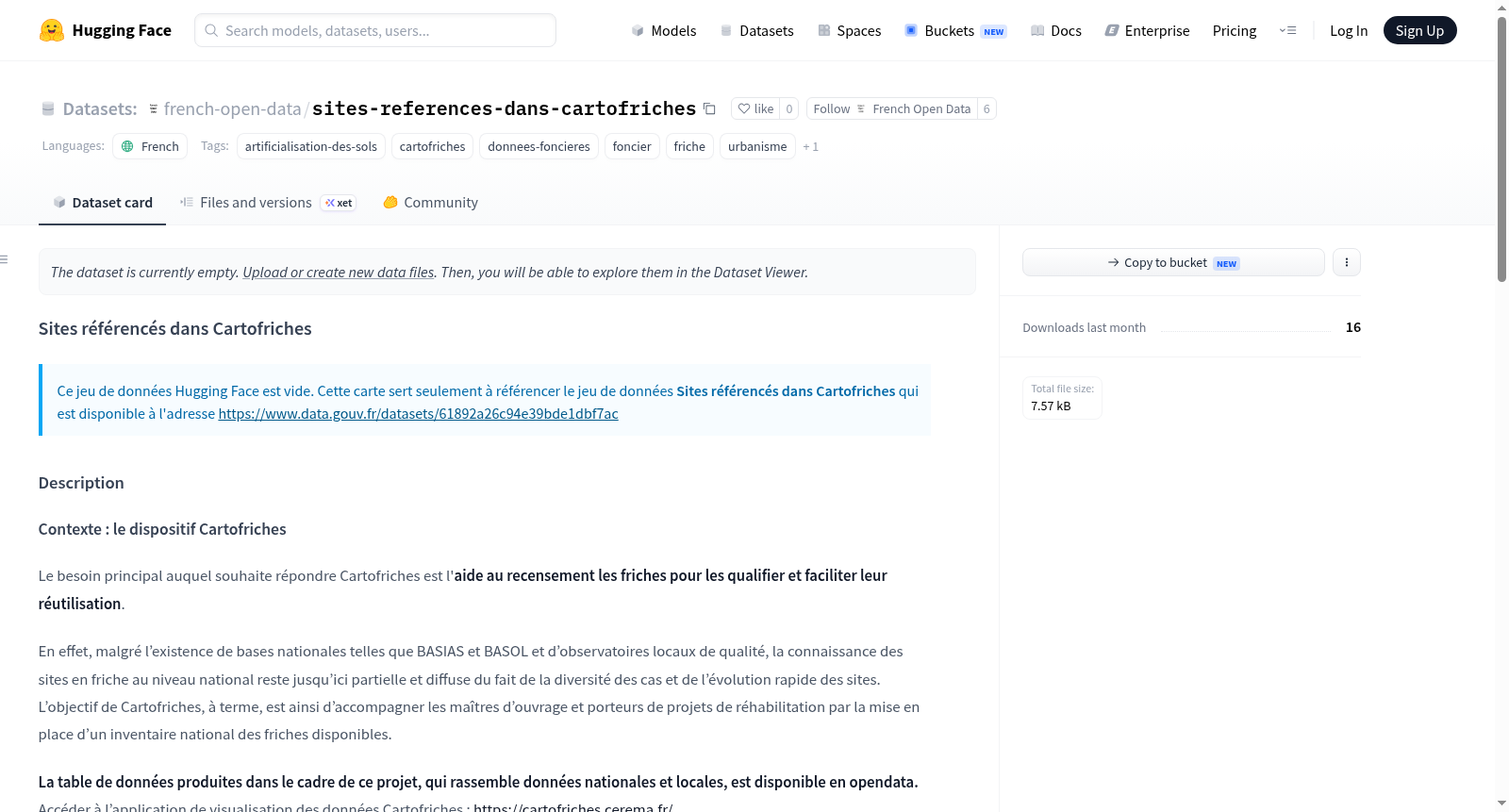Open the french-open-data organization link
Viewport: 1509px width, 812px height.
coord(232,108)
